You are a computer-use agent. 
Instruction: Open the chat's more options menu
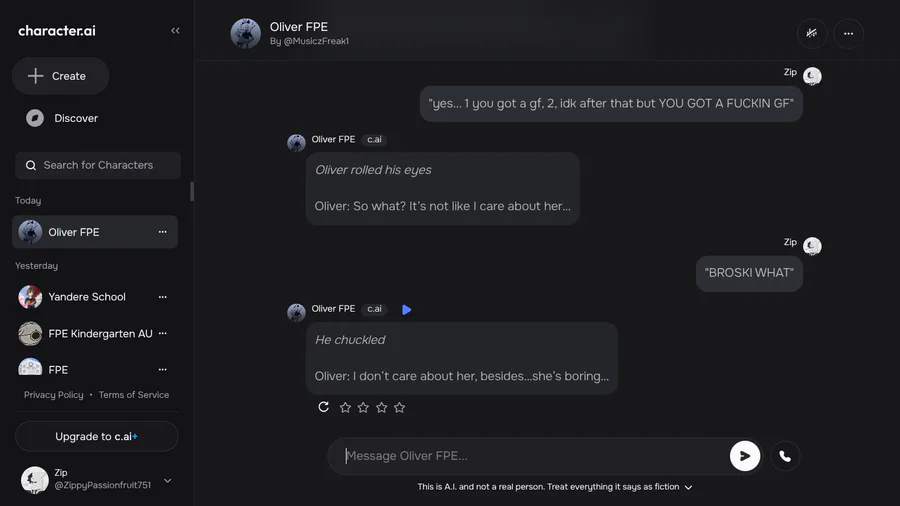tap(848, 33)
